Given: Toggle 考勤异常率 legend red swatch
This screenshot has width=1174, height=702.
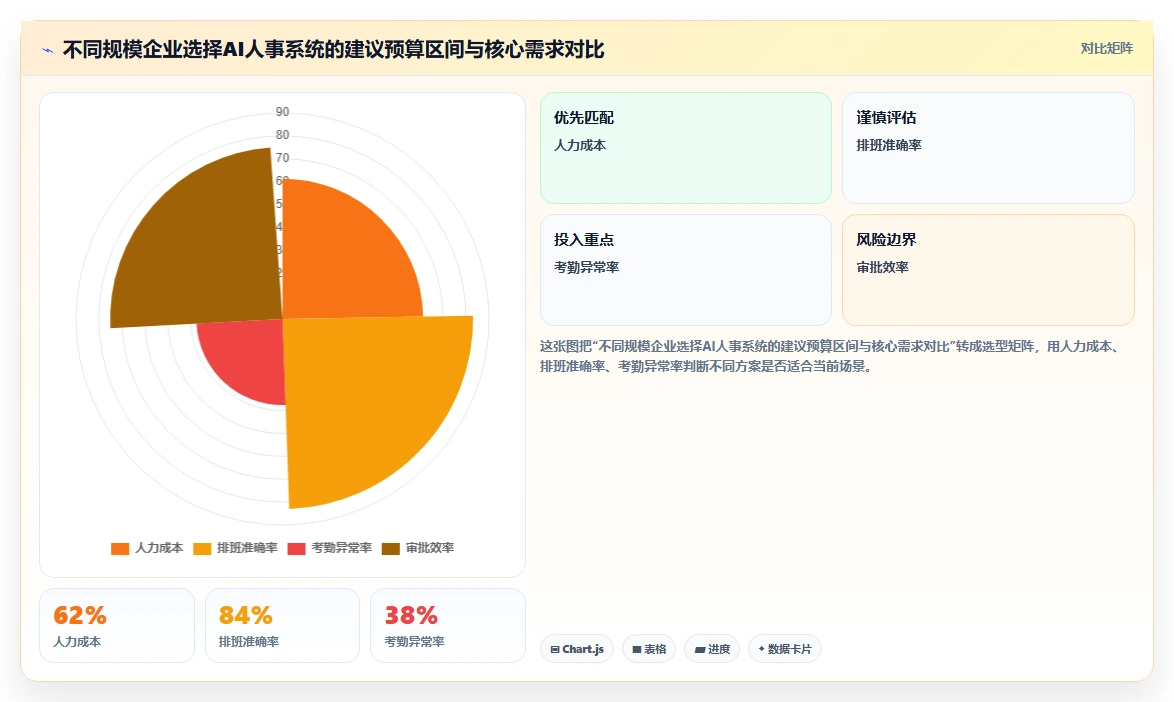Looking at the screenshot, I should [296, 549].
